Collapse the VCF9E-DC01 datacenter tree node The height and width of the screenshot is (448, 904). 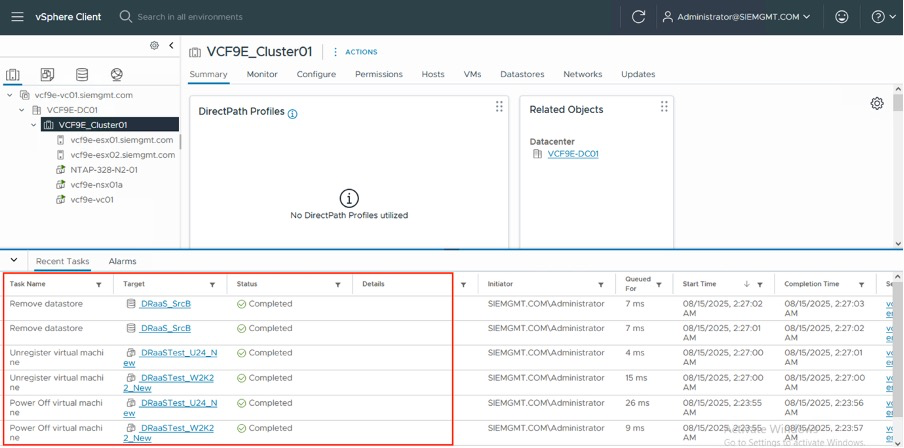point(22,110)
